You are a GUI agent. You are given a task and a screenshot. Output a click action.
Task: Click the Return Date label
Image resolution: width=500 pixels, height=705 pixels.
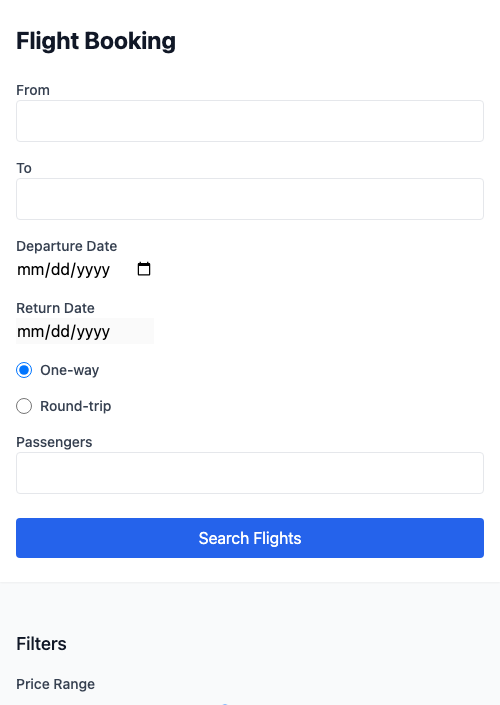(x=55, y=308)
